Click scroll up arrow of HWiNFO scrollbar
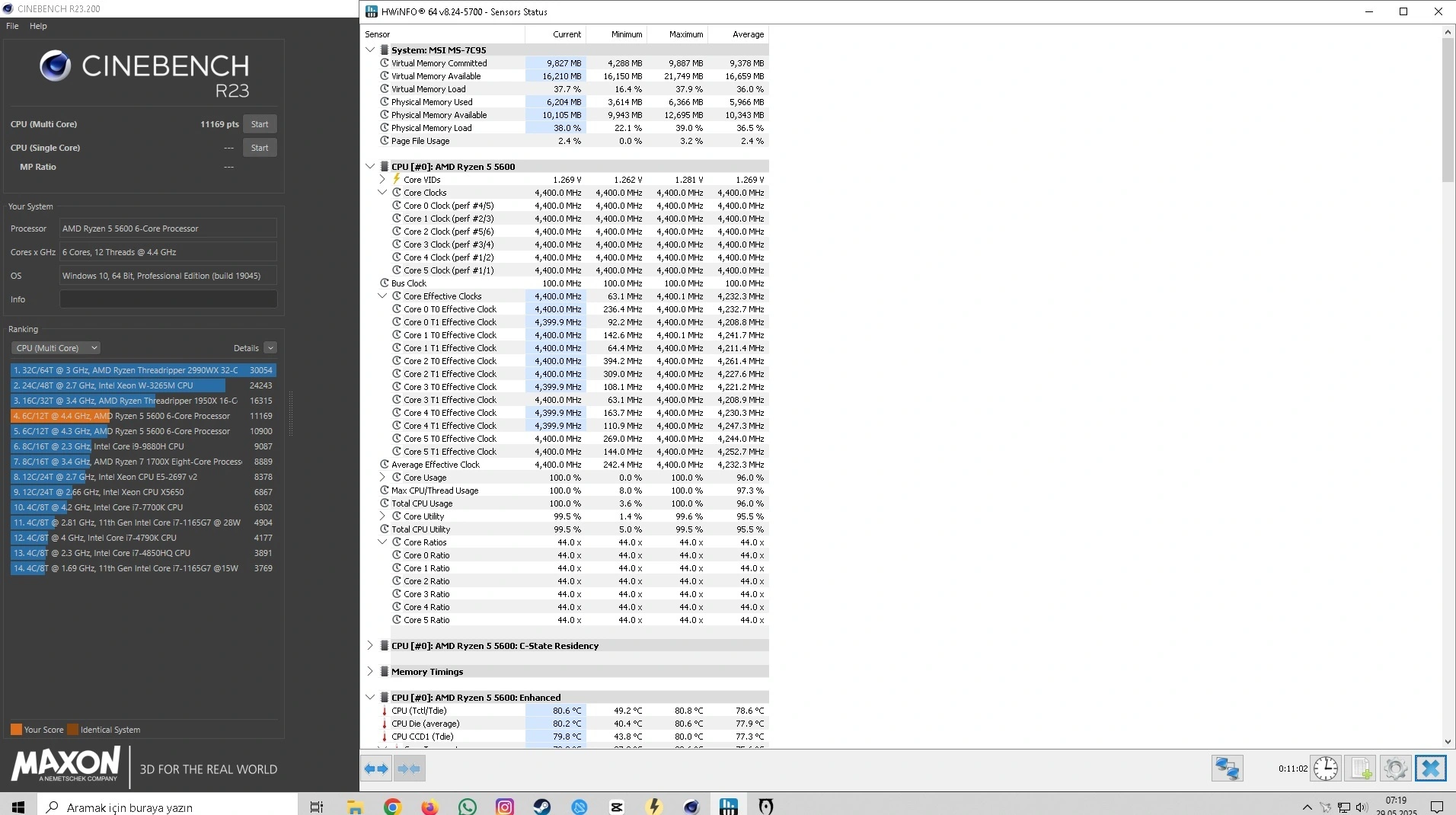1456x815 pixels. coord(1448,32)
